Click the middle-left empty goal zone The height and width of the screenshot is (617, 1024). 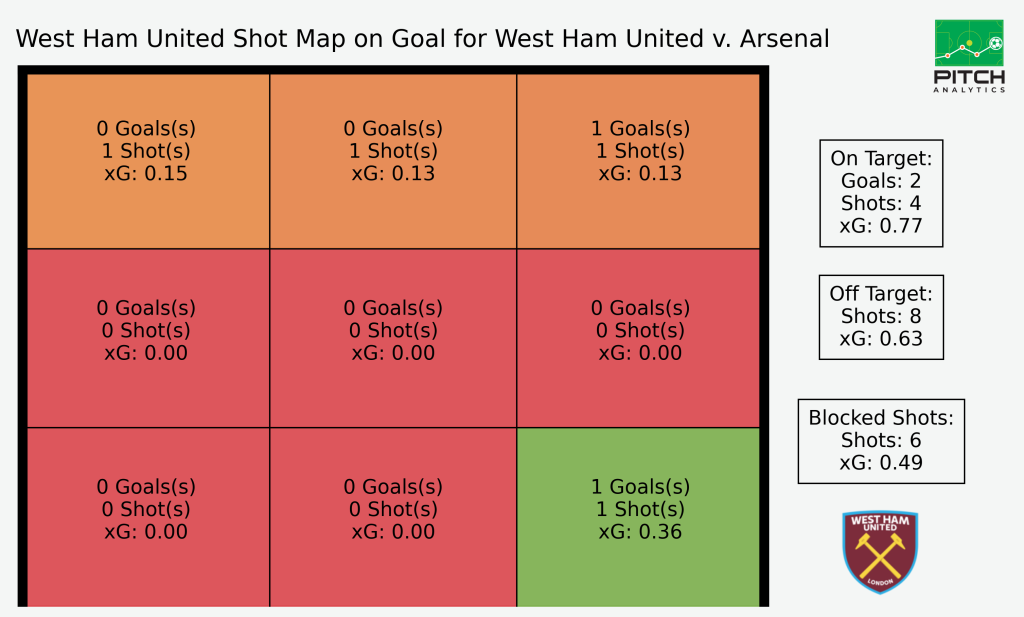pyautogui.click(x=148, y=338)
